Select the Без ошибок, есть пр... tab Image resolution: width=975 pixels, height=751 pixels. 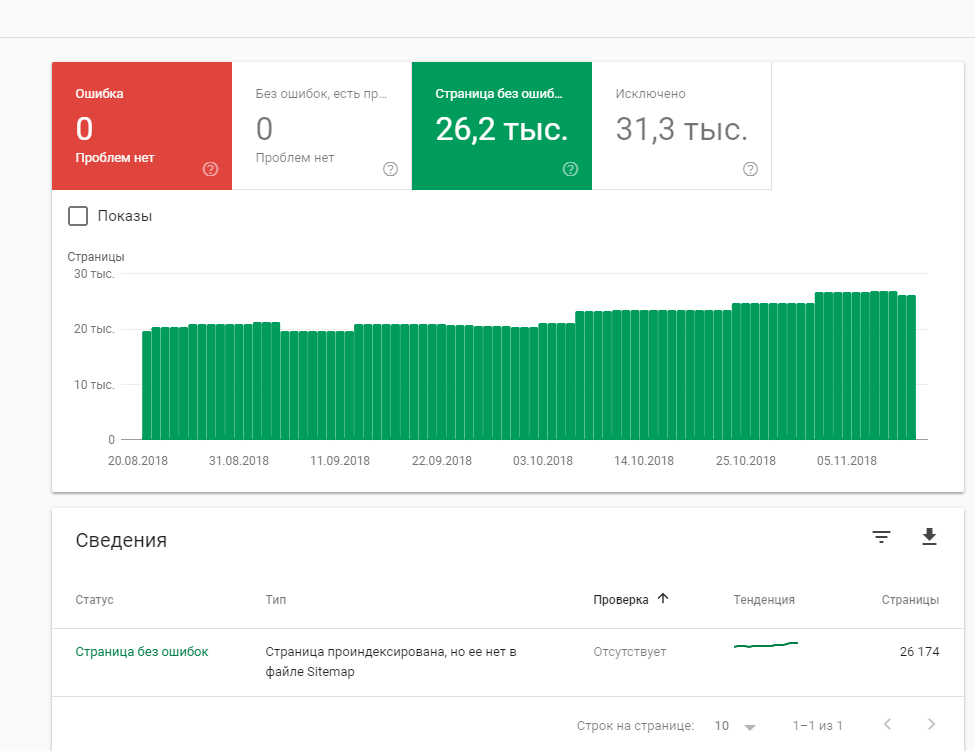pyautogui.click(x=322, y=126)
